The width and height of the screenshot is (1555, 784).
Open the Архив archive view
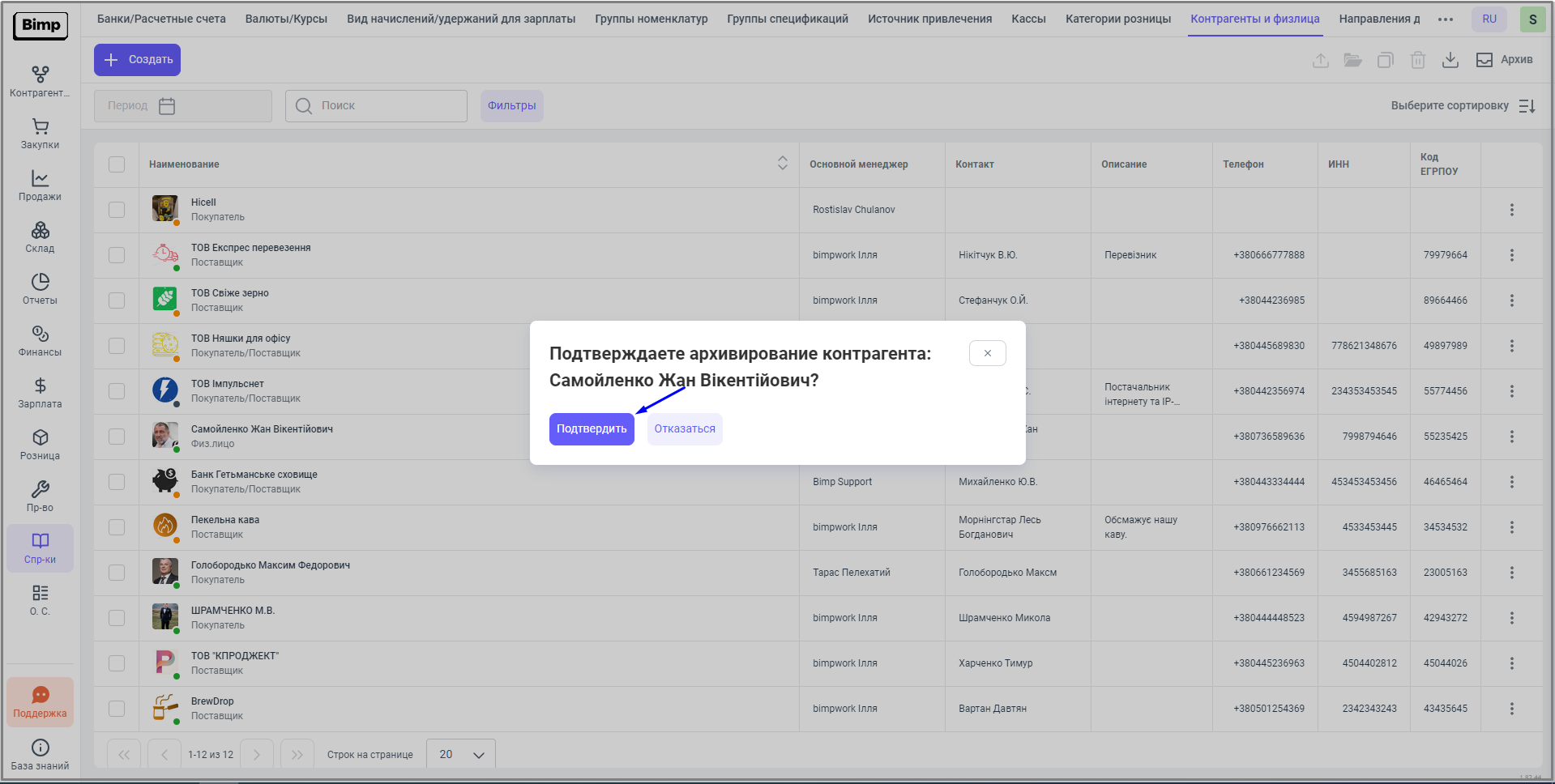pyautogui.click(x=1505, y=60)
